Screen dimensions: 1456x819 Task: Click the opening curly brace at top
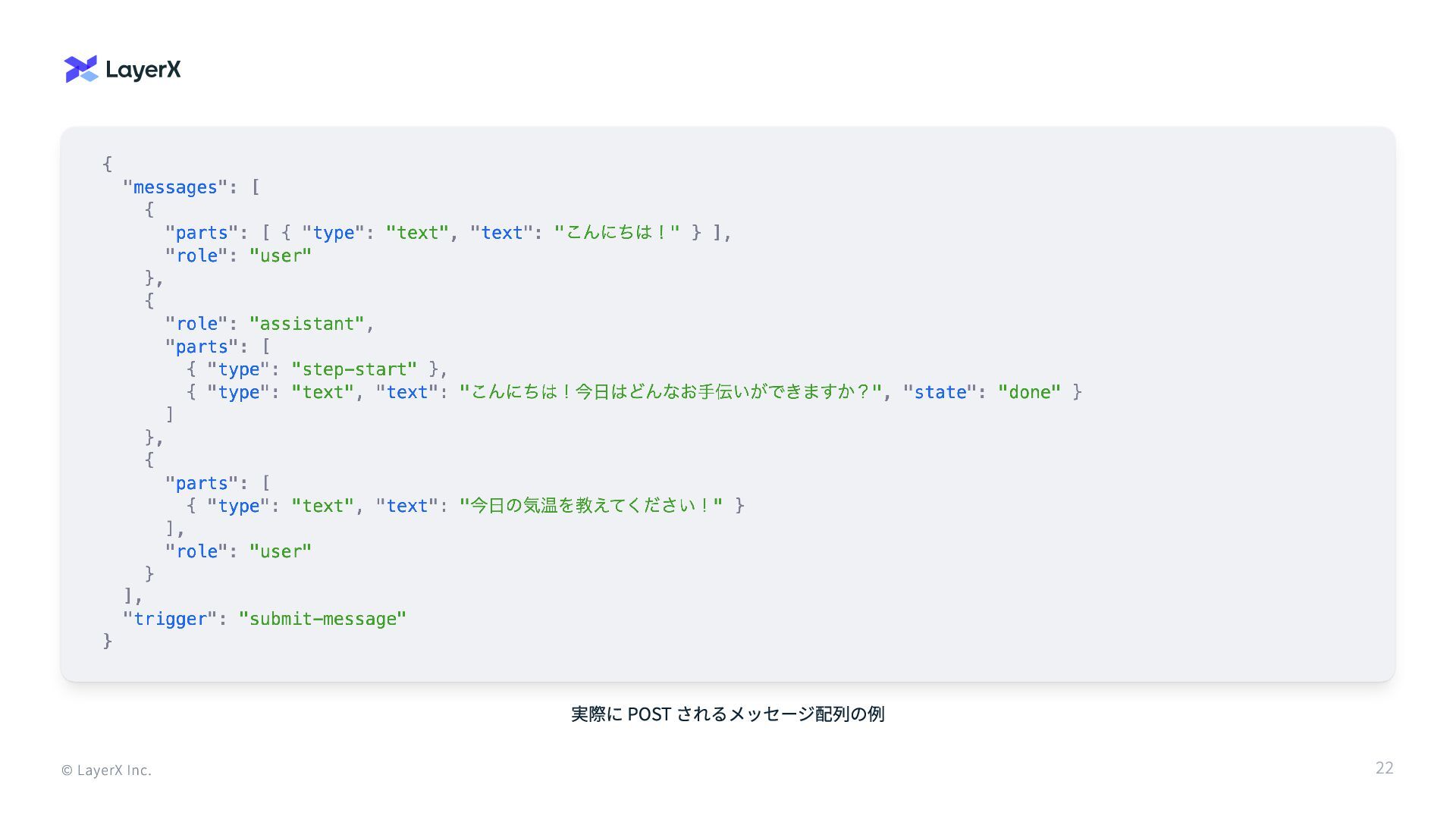pyautogui.click(x=108, y=164)
